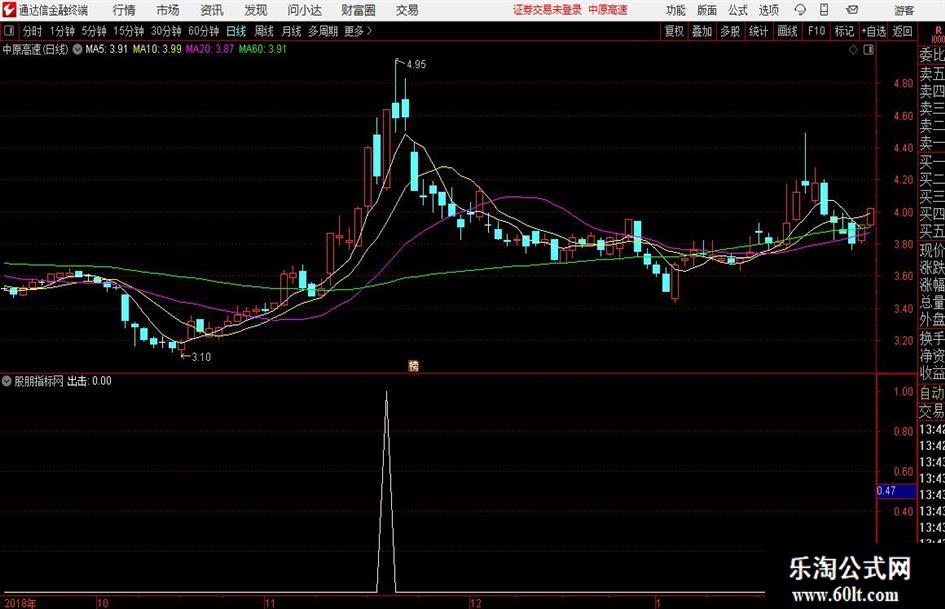The width and height of the screenshot is (945, 609).
Task: Select the 日线 daily period
Action: pyautogui.click(x=236, y=31)
